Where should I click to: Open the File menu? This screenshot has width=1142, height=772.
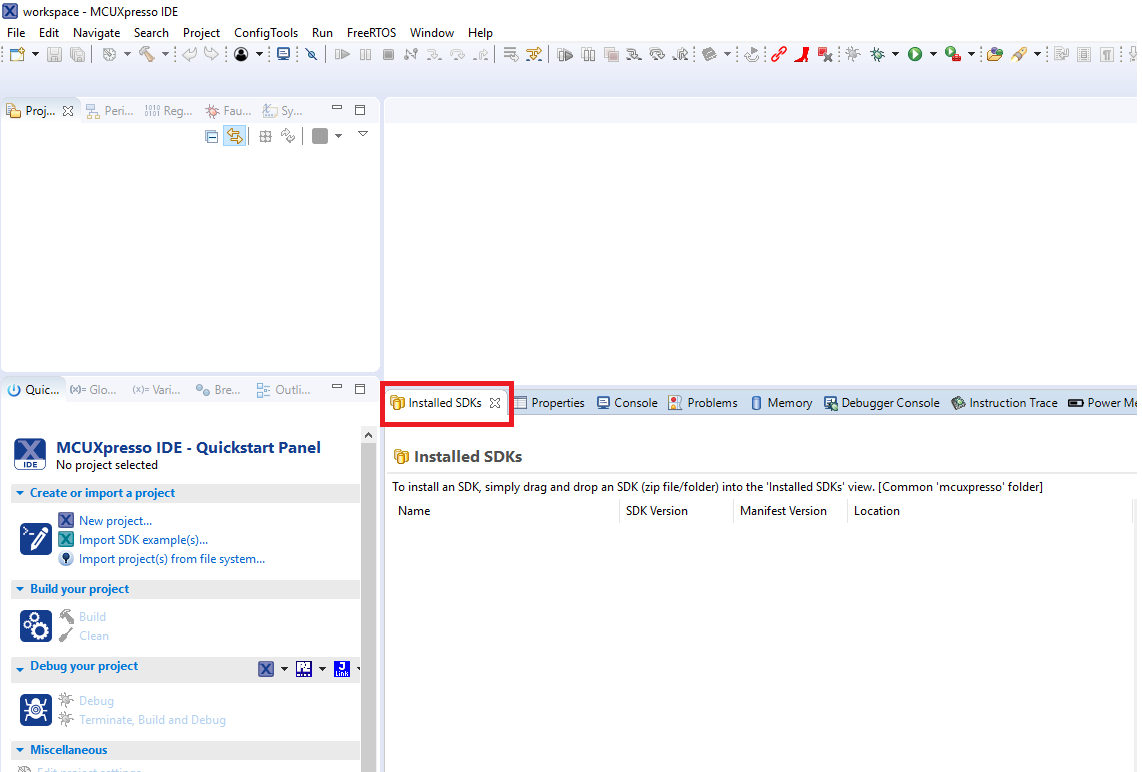[16, 33]
